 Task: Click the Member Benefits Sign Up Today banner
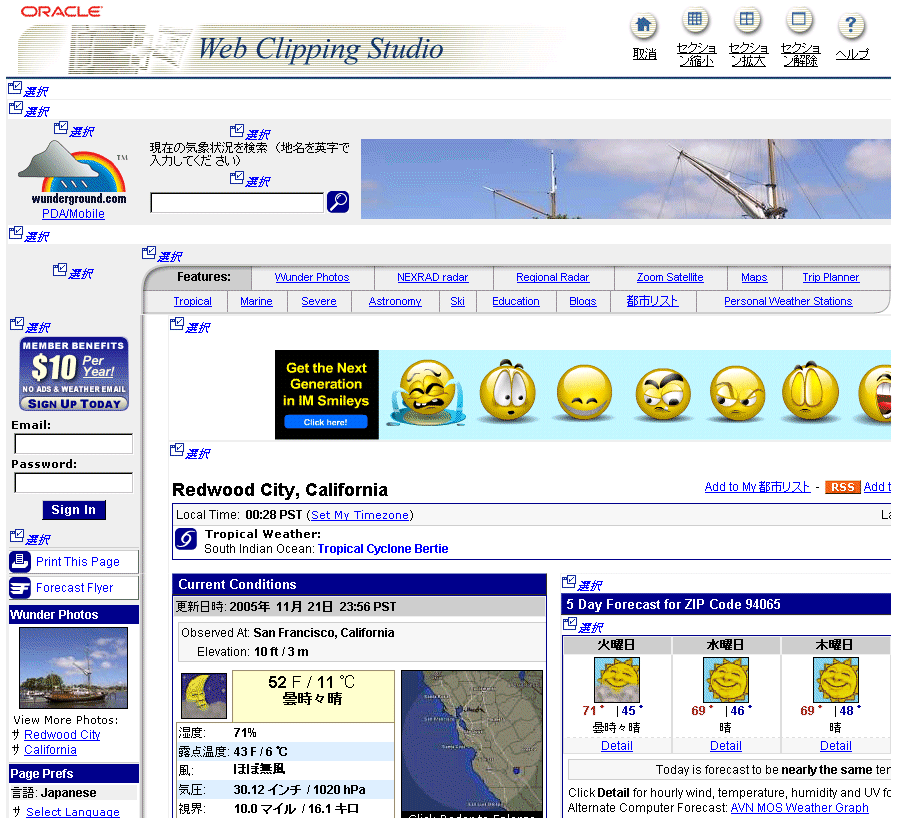tap(74, 374)
